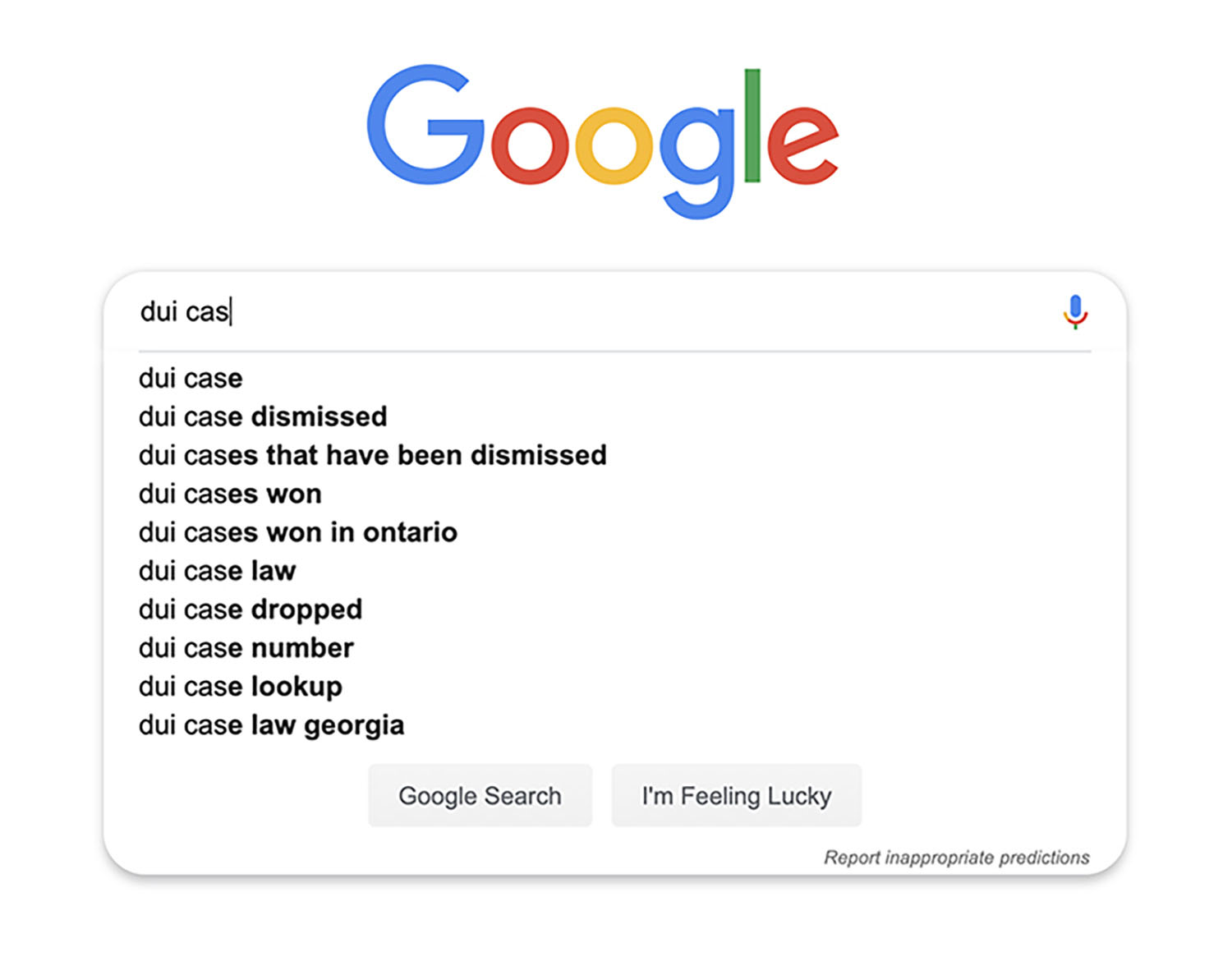Select the 'dui case law' suggestion
This screenshot has height=966, width=1232.
(216, 570)
